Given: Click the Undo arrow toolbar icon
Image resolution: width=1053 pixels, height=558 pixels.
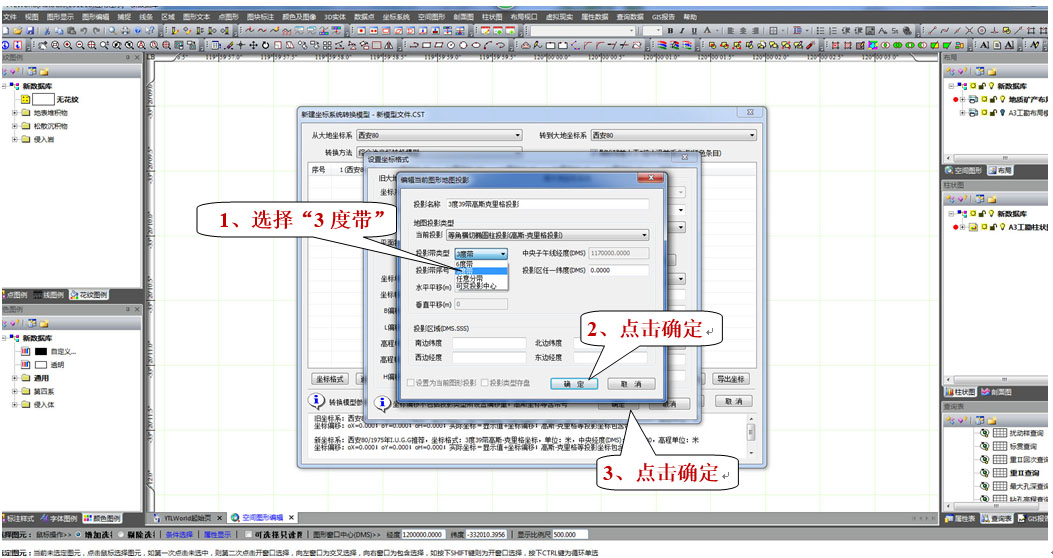Looking at the screenshot, I should click(84, 31).
